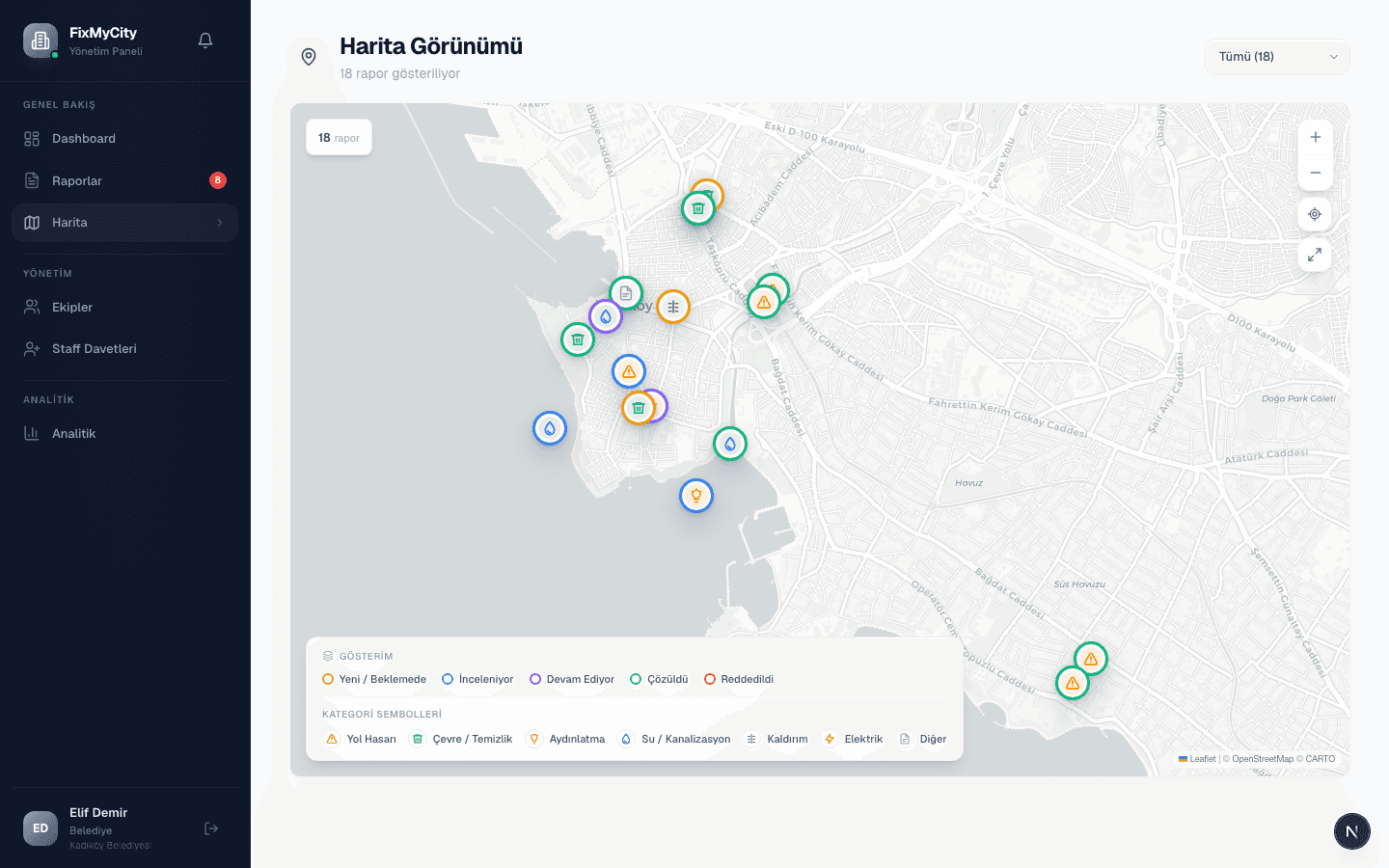
Task: Click the red 8 badge on Raporlar
Action: click(x=218, y=180)
